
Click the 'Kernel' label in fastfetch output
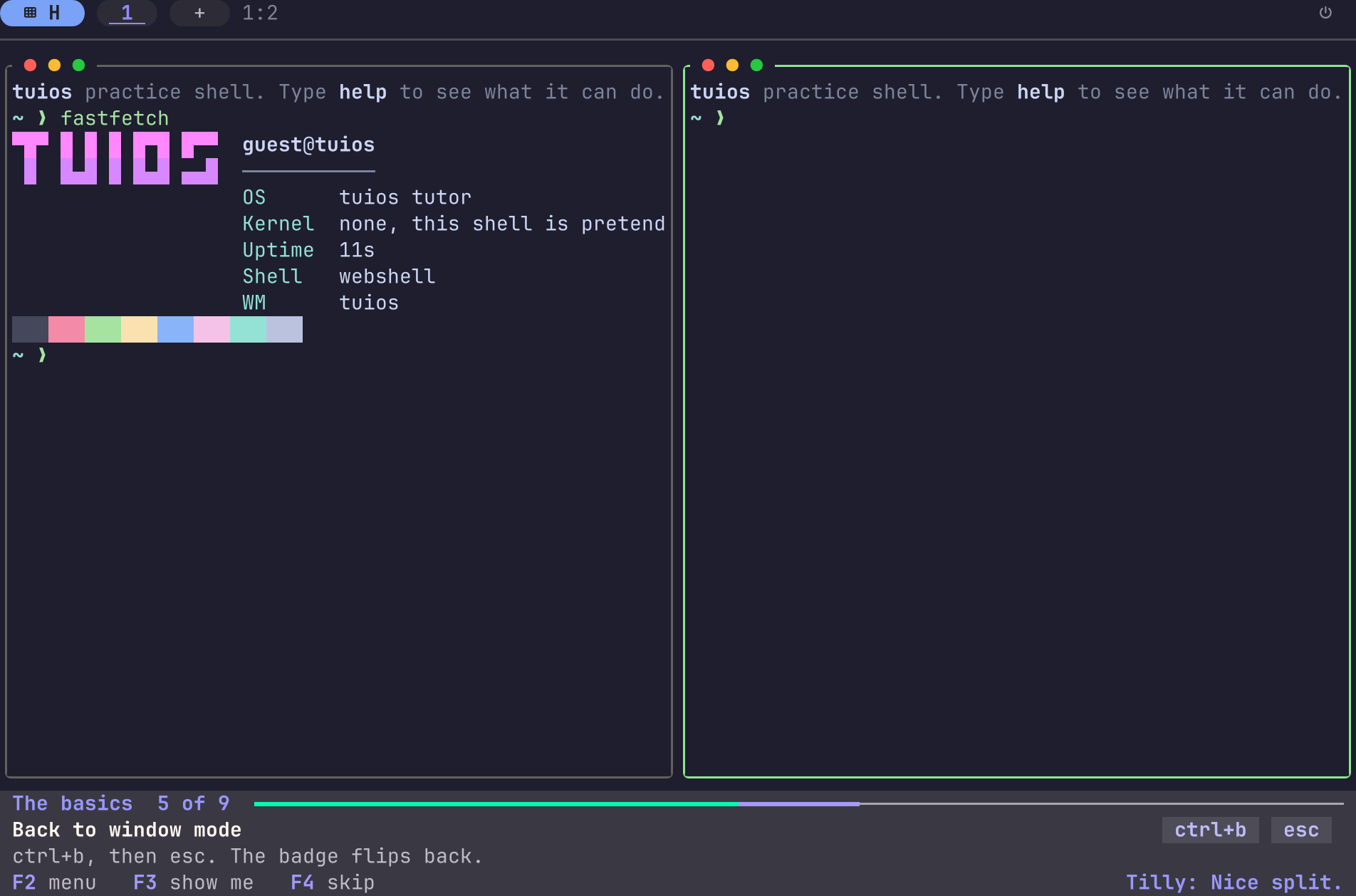(278, 224)
